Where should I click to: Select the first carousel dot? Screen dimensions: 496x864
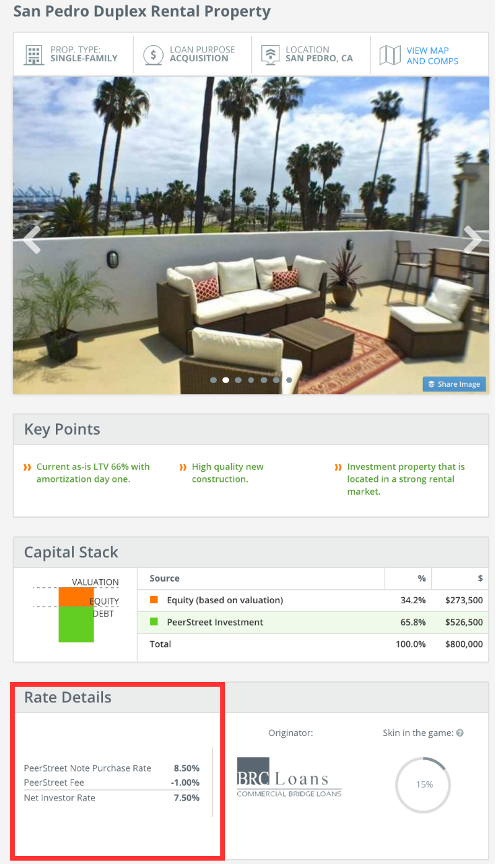213,380
